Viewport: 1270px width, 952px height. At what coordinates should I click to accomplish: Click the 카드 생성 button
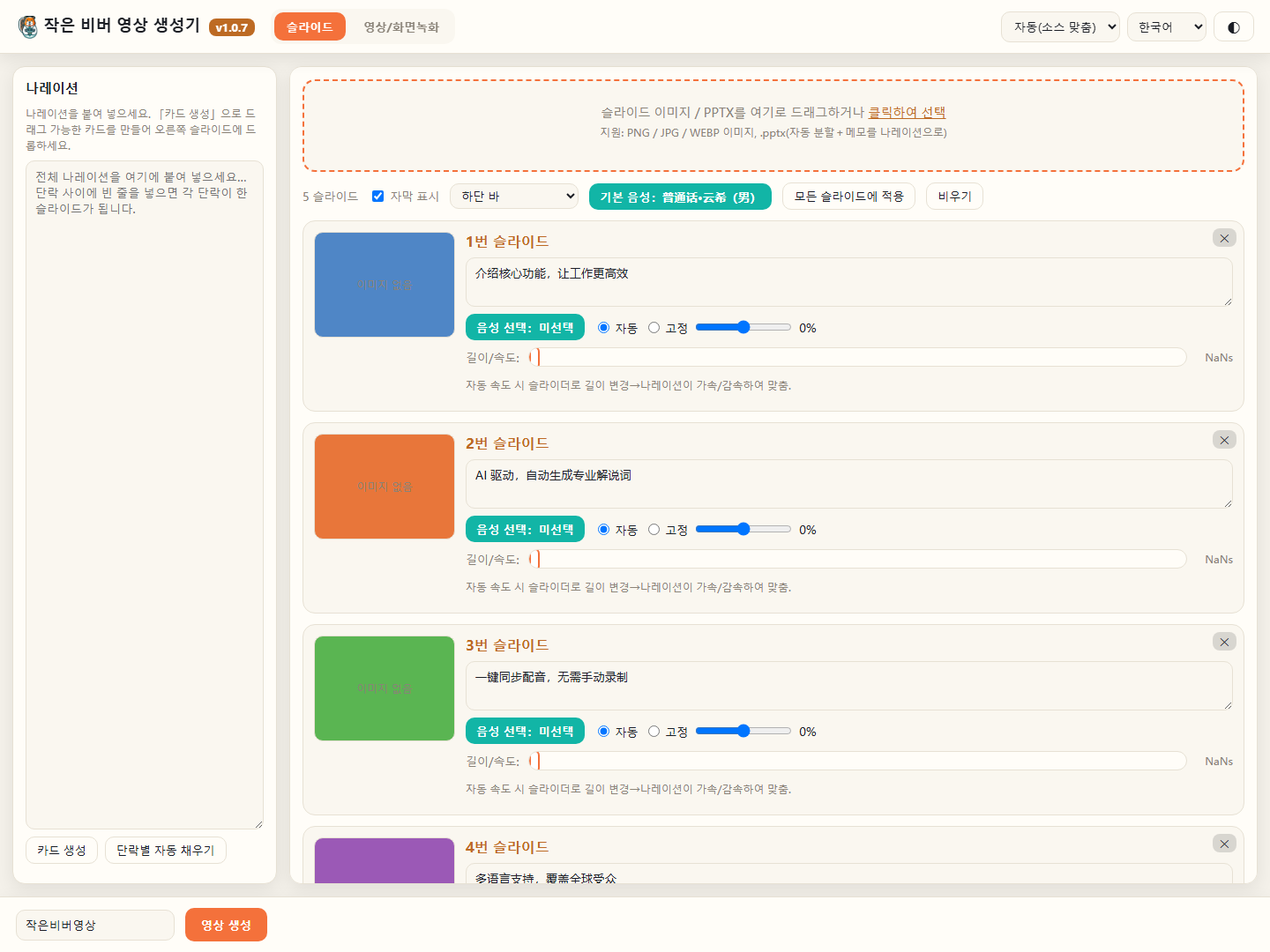62,851
